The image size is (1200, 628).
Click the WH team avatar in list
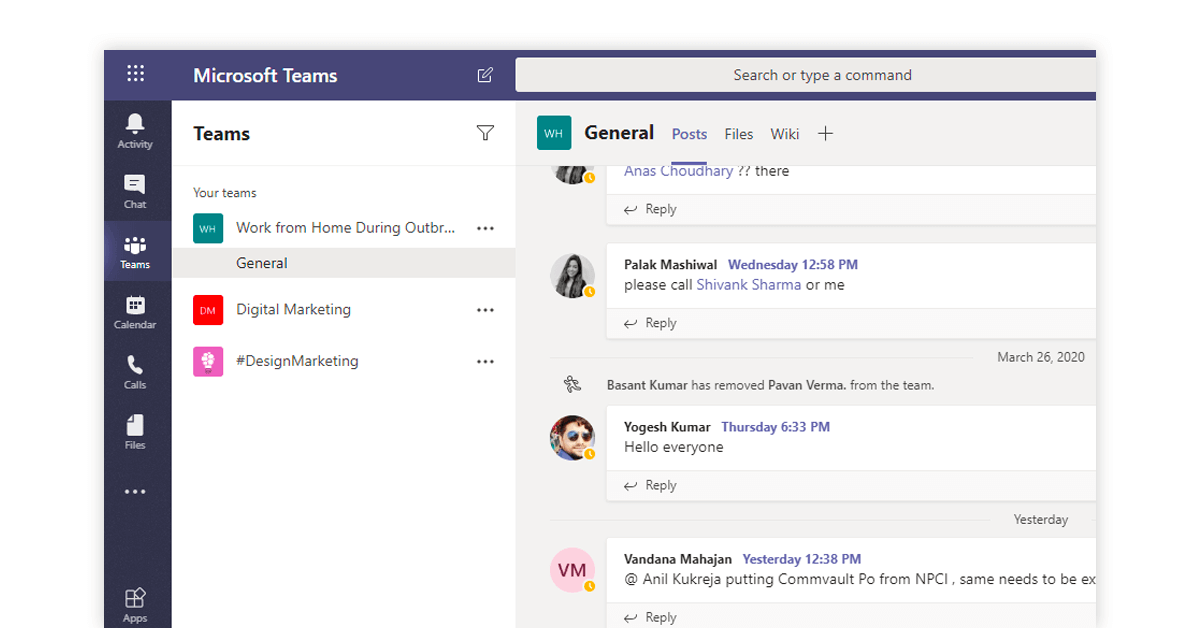click(208, 228)
